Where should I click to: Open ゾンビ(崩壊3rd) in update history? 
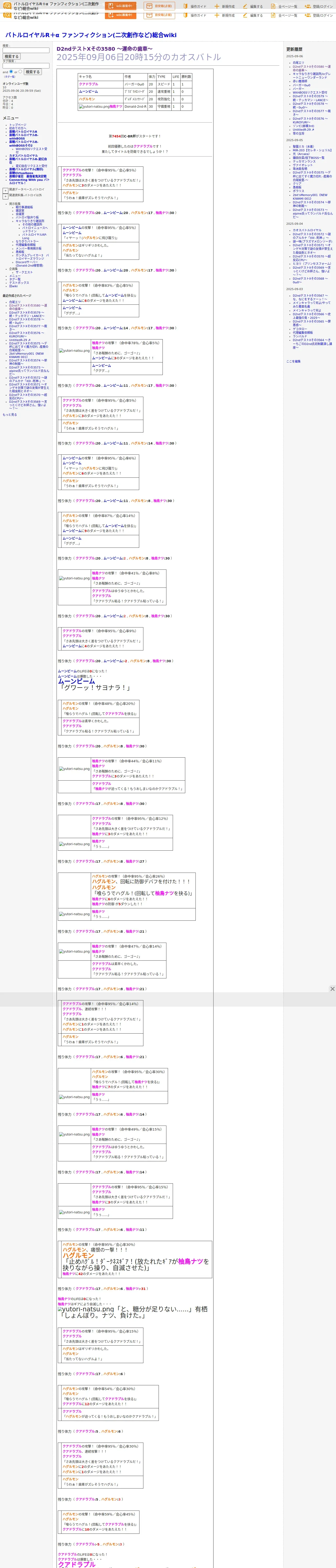tap(304, 126)
